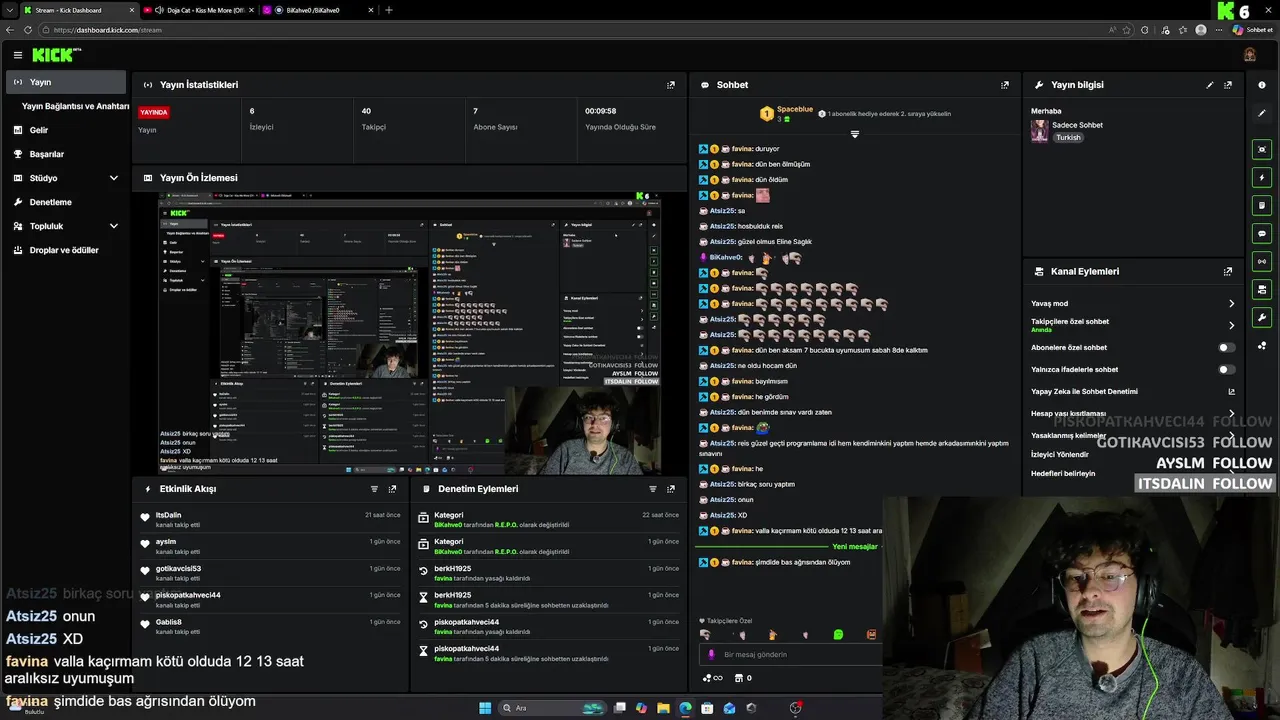1280x720 pixels.
Task: Click the shop icon below message box
Action: click(x=738, y=678)
